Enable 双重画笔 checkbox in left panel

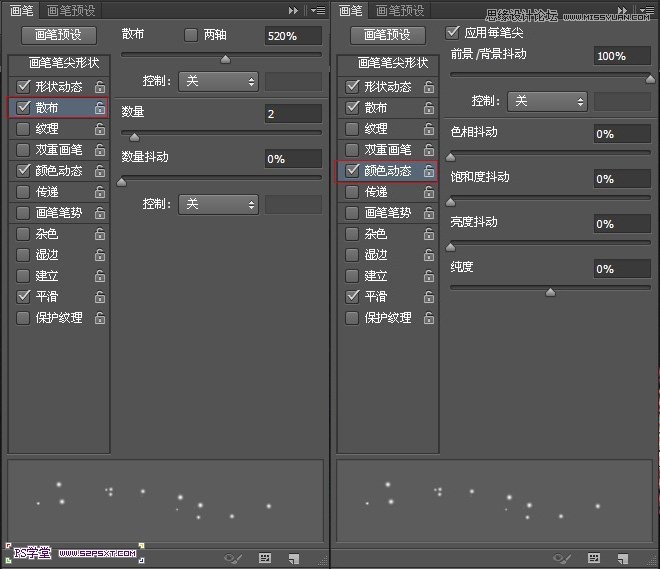click(23, 150)
